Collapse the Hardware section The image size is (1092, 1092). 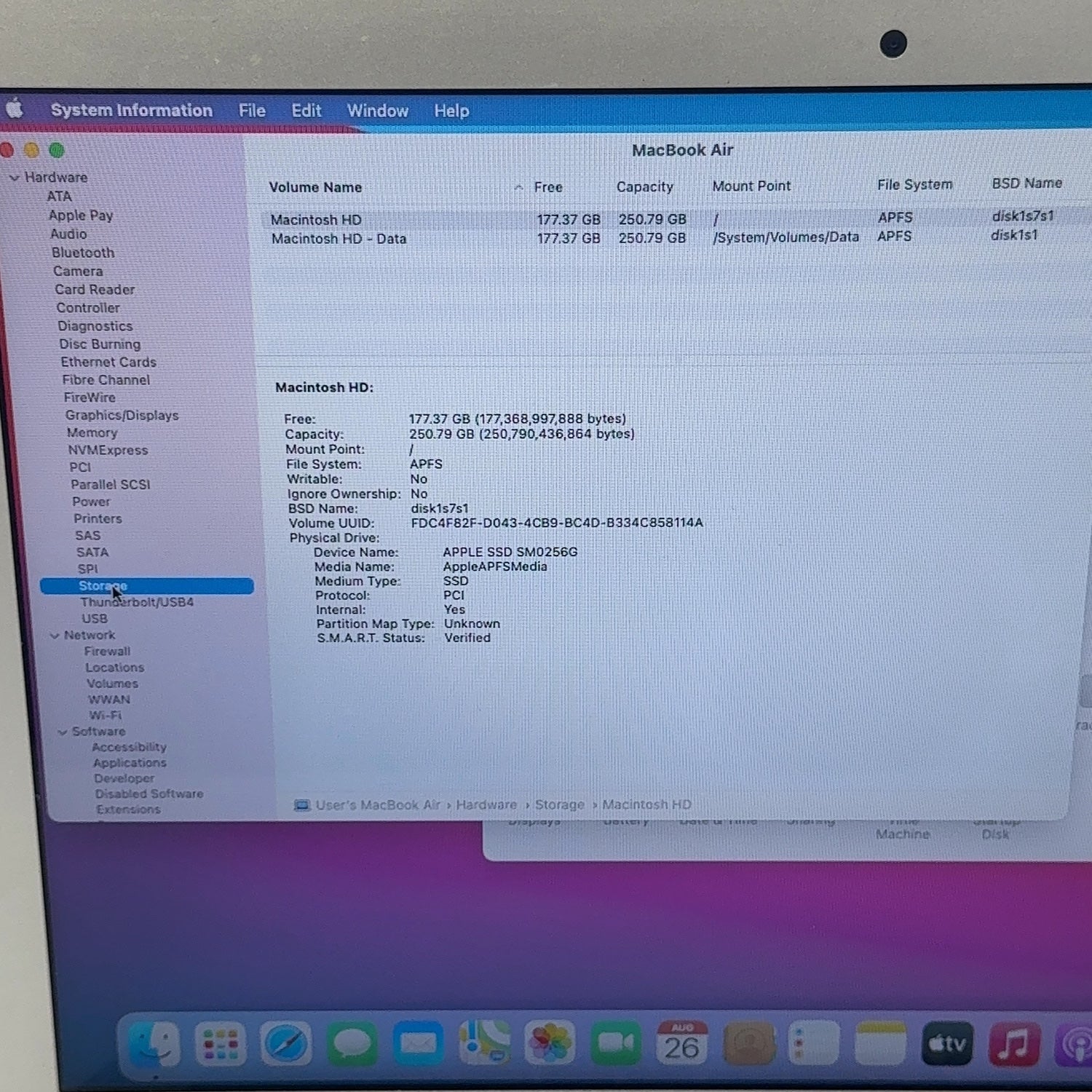[x=14, y=178]
